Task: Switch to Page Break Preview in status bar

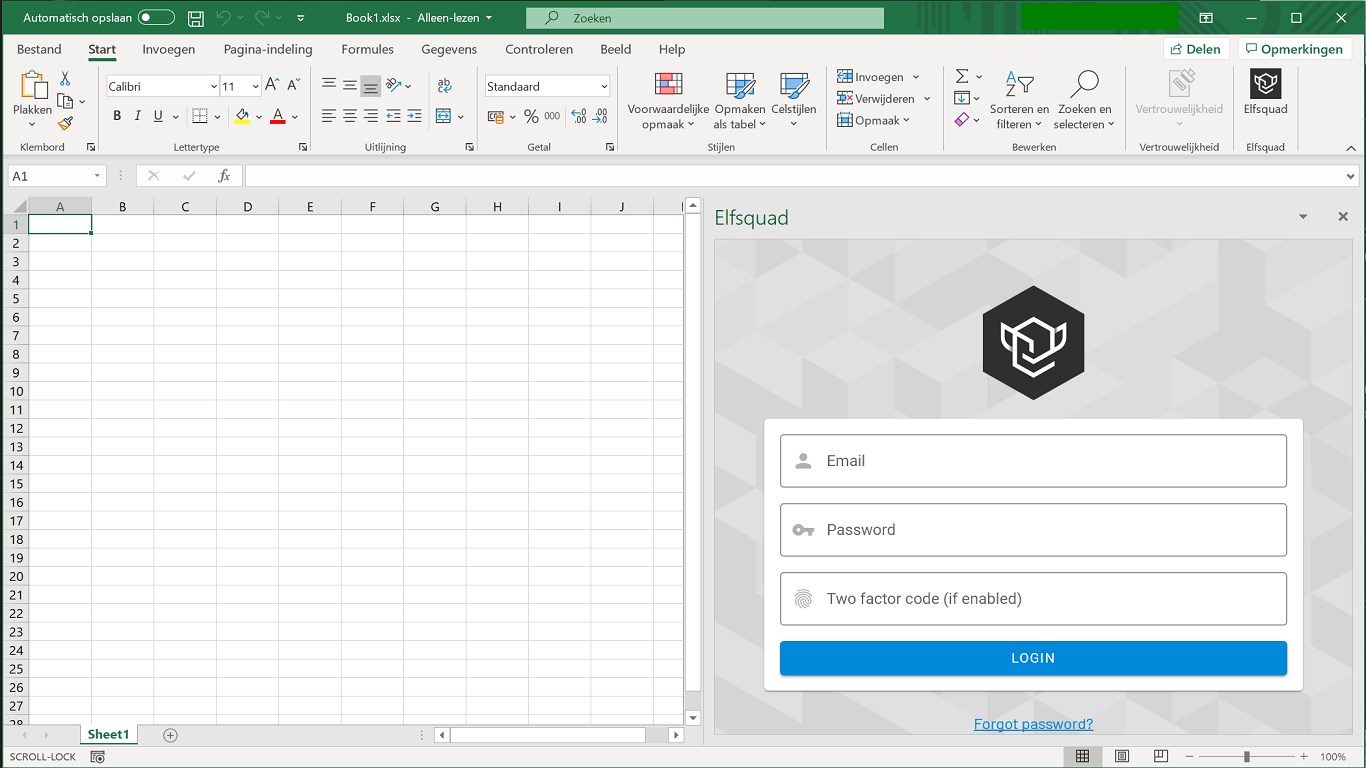Action: click(x=1160, y=757)
